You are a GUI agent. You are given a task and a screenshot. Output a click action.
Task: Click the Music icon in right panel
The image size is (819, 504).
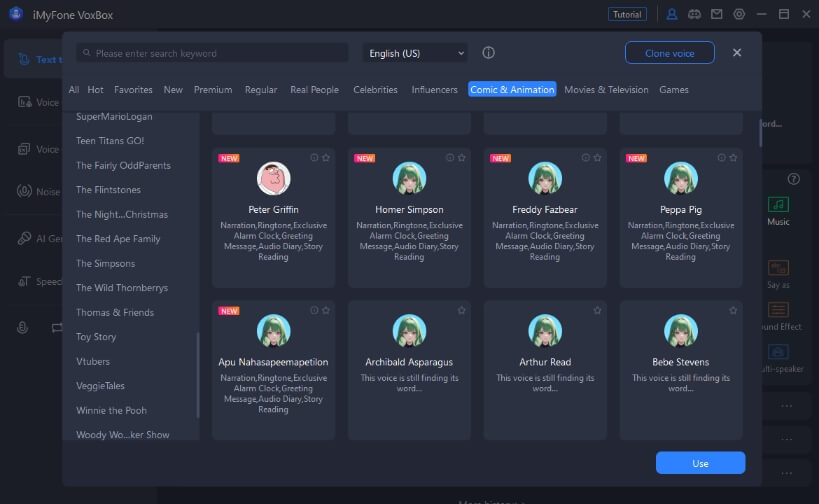pyautogui.click(x=778, y=204)
